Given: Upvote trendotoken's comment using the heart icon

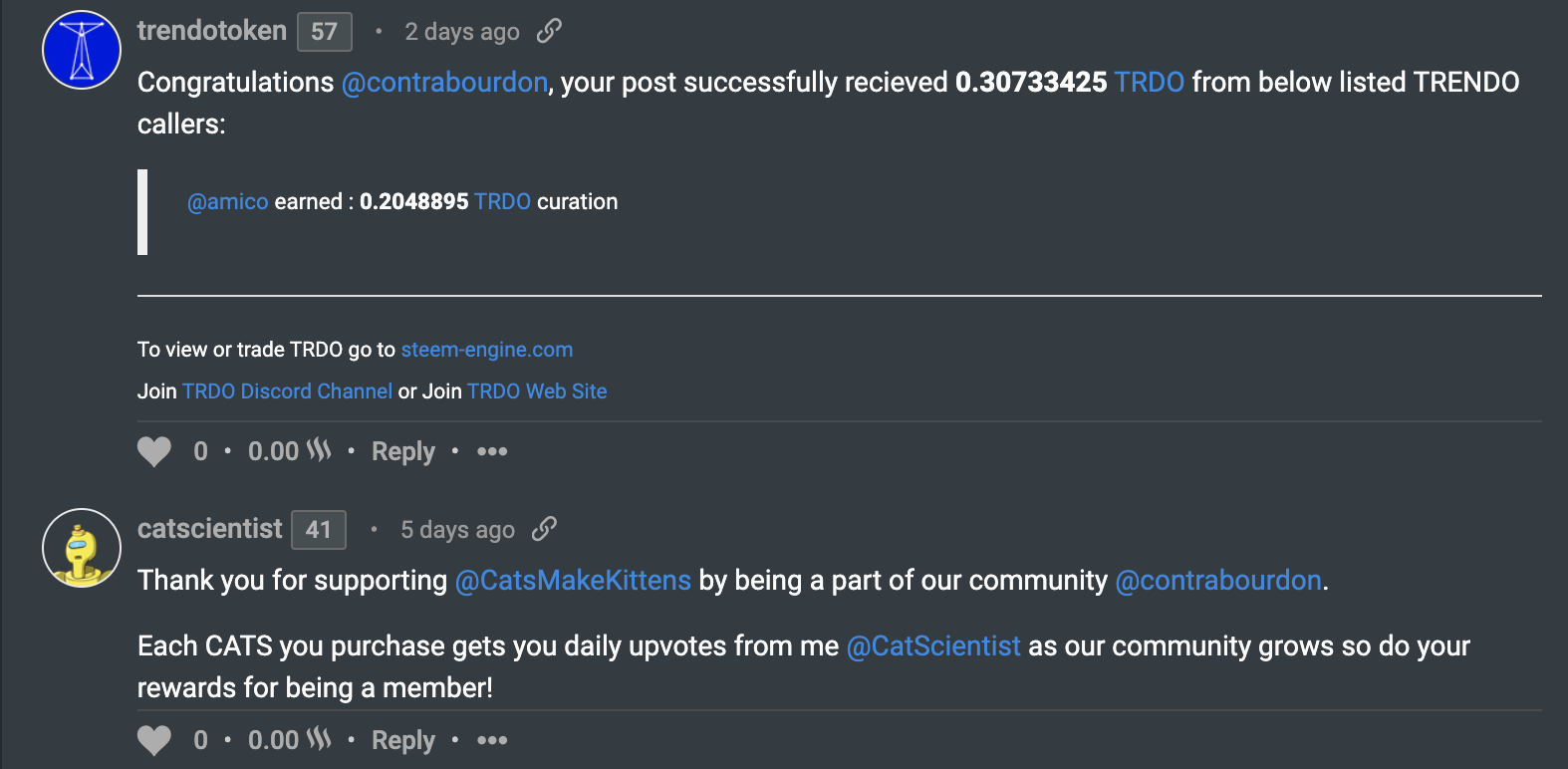Looking at the screenshot, I should tap(154, 451).
